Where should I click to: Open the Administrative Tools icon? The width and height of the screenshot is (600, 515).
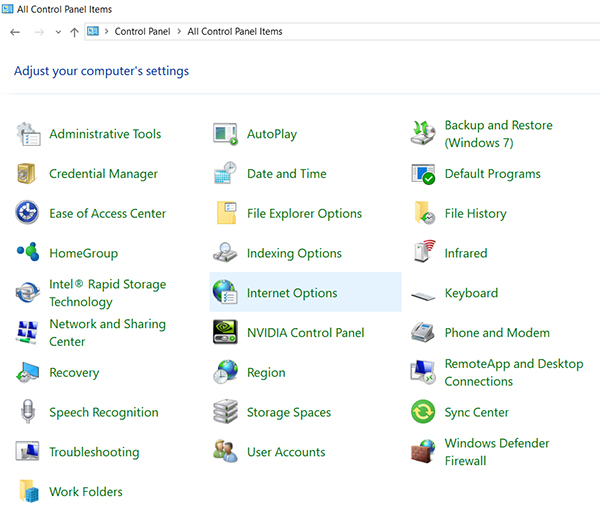click(x=28, y=134)
